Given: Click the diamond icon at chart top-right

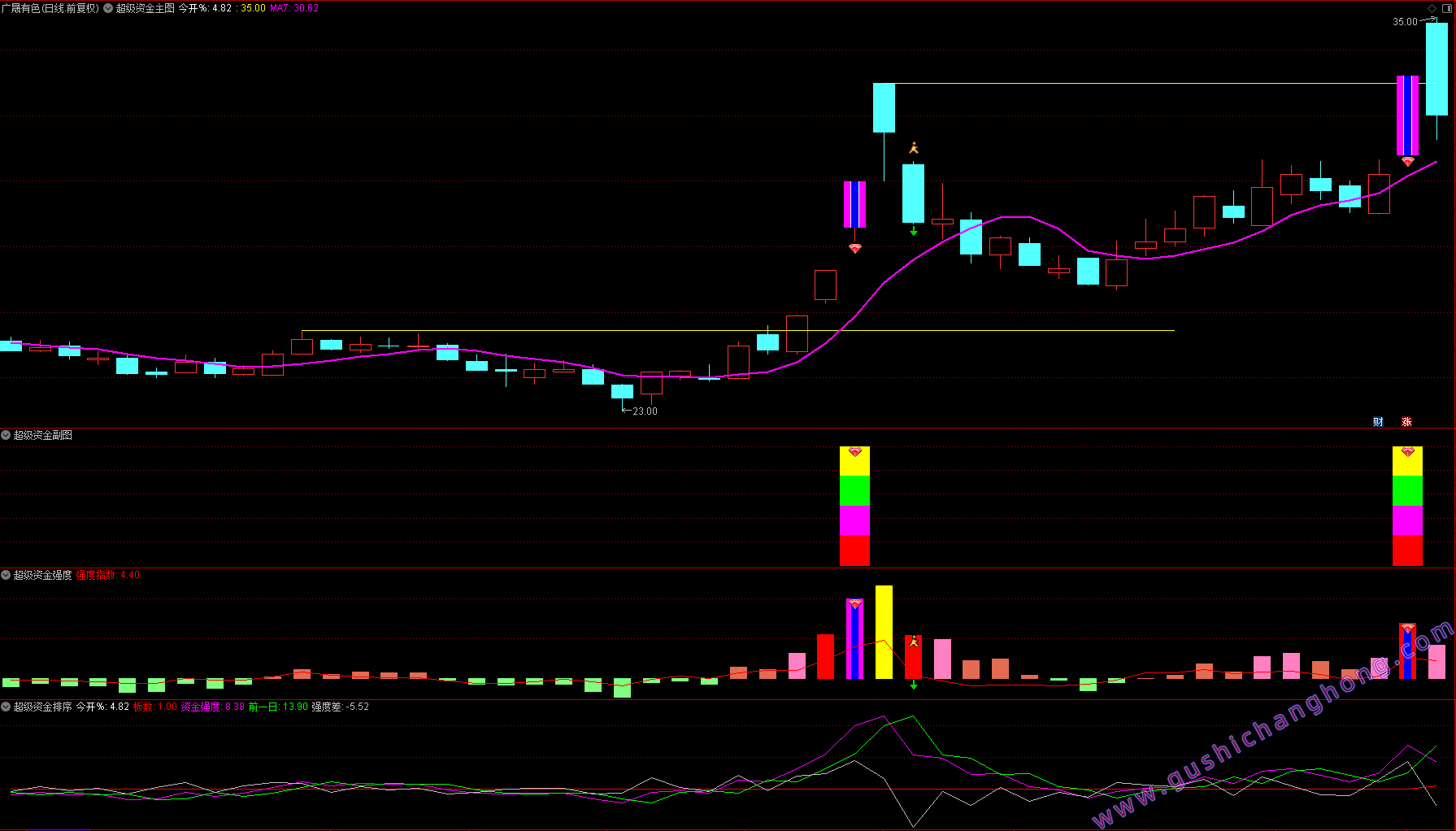Looking at the screenshot, I should click(1432, 8).
